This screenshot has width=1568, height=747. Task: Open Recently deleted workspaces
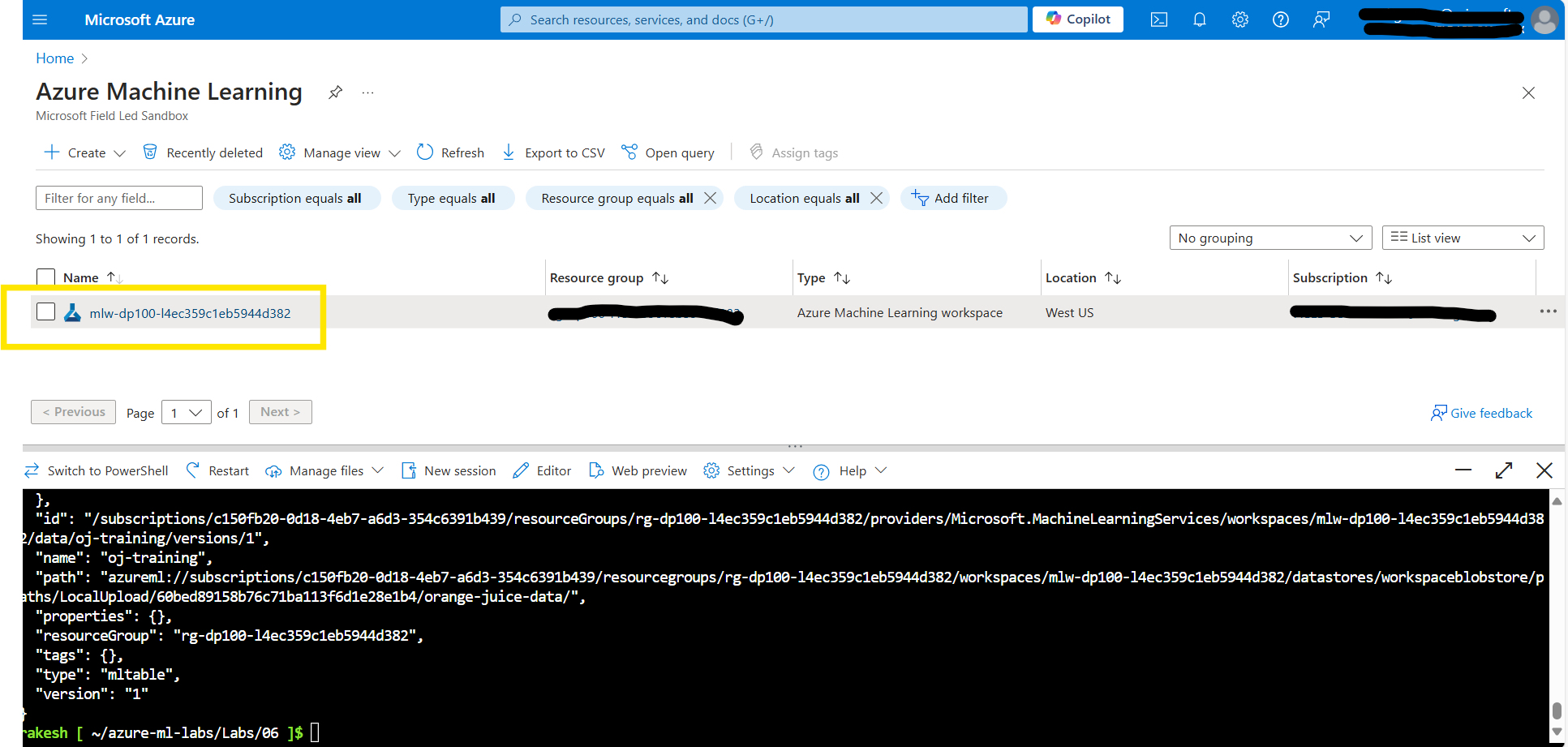(203, 152)
